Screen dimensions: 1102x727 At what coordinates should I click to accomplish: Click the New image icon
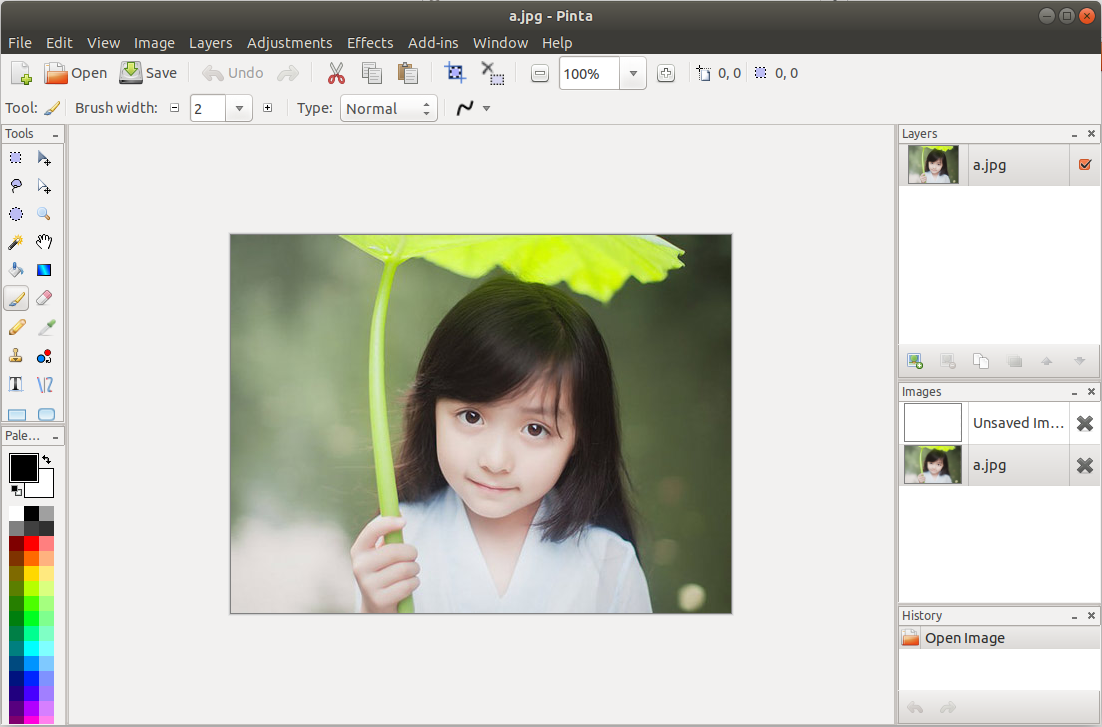[21, 73]
